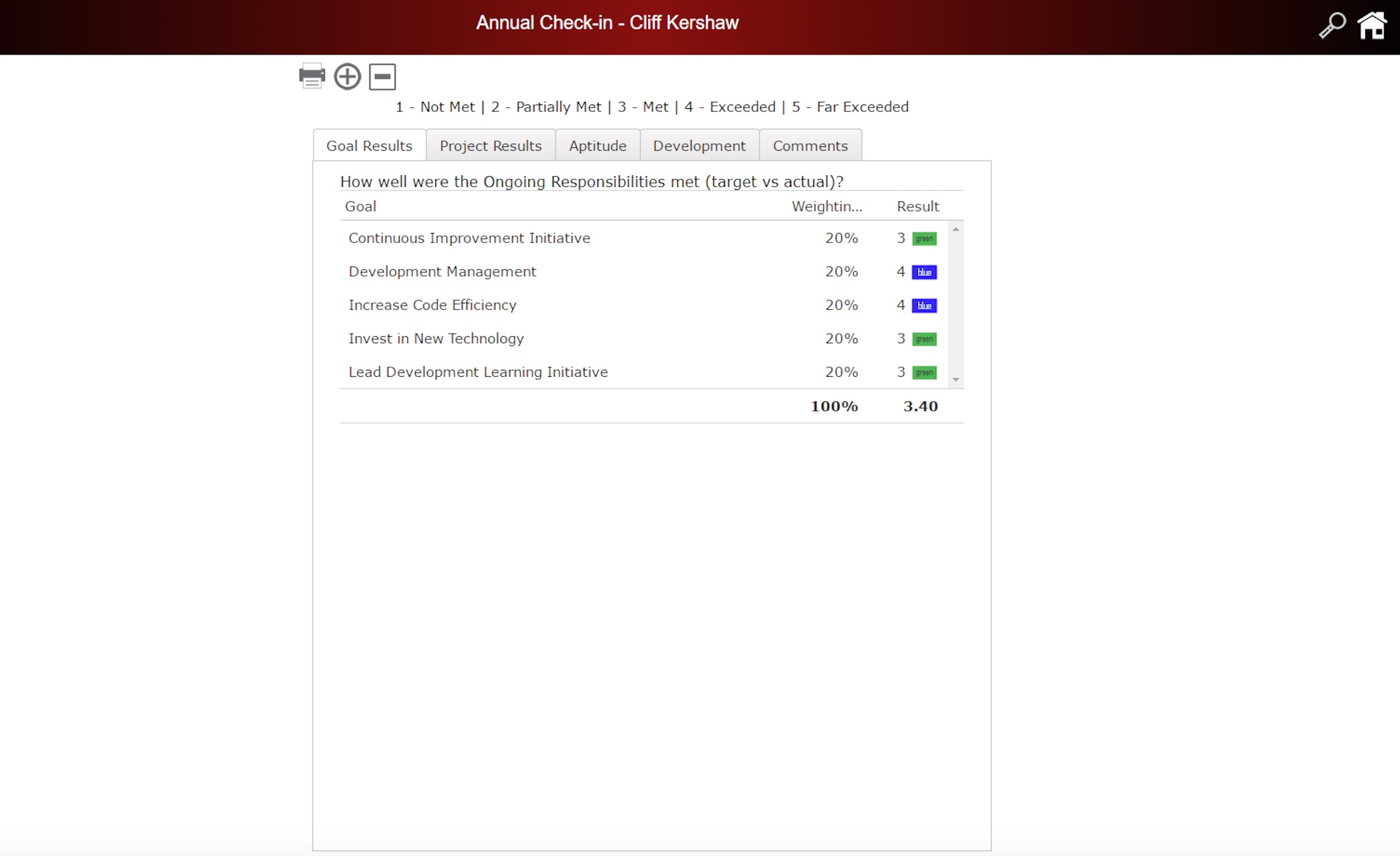This screenshot has width=1400, height=856.
Task: Select the Goal Results tab
Action: click(369, 146)
